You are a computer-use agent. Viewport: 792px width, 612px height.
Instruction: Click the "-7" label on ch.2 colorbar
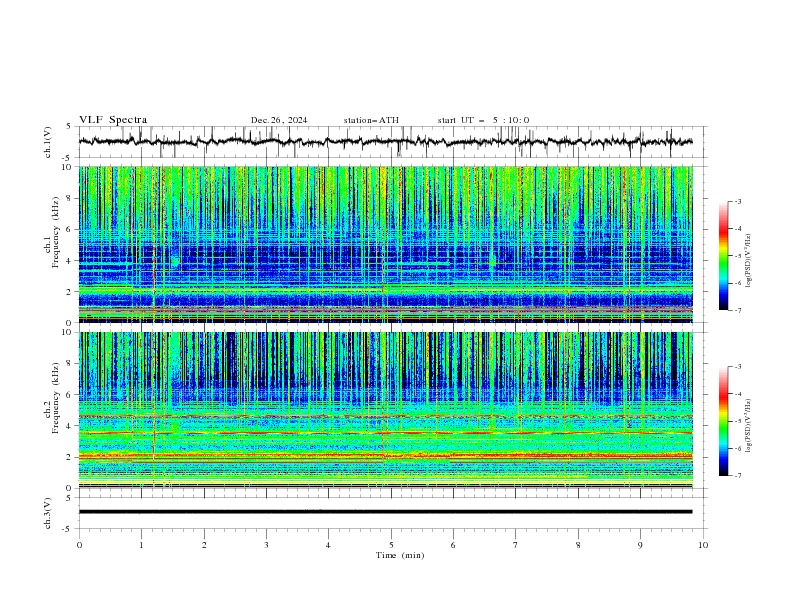click(x=738, y=476)
